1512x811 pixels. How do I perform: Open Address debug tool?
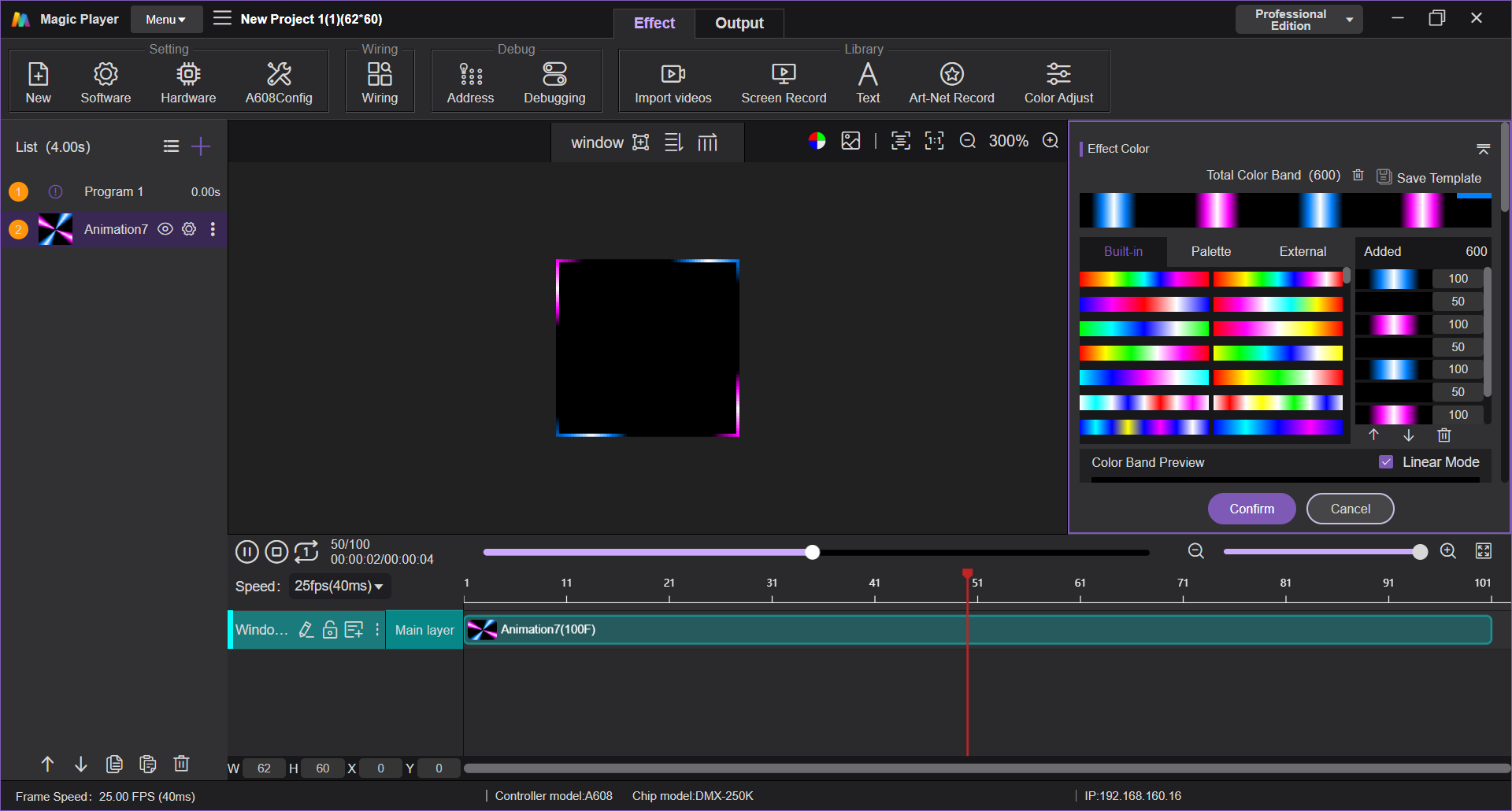pos(470,82)
